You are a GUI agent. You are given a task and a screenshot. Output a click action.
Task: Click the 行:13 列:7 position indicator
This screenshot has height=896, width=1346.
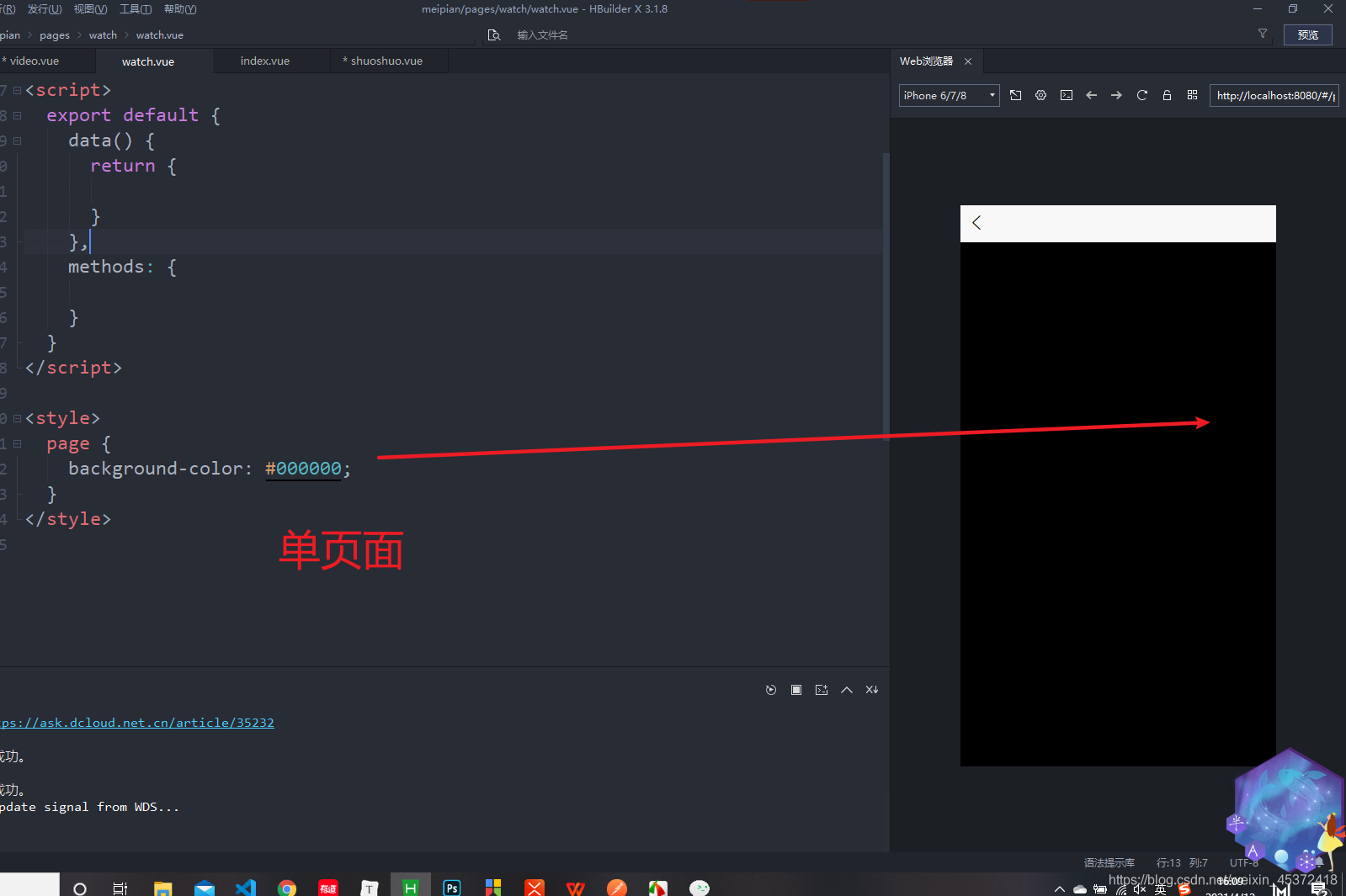[x=1182, y=862]
